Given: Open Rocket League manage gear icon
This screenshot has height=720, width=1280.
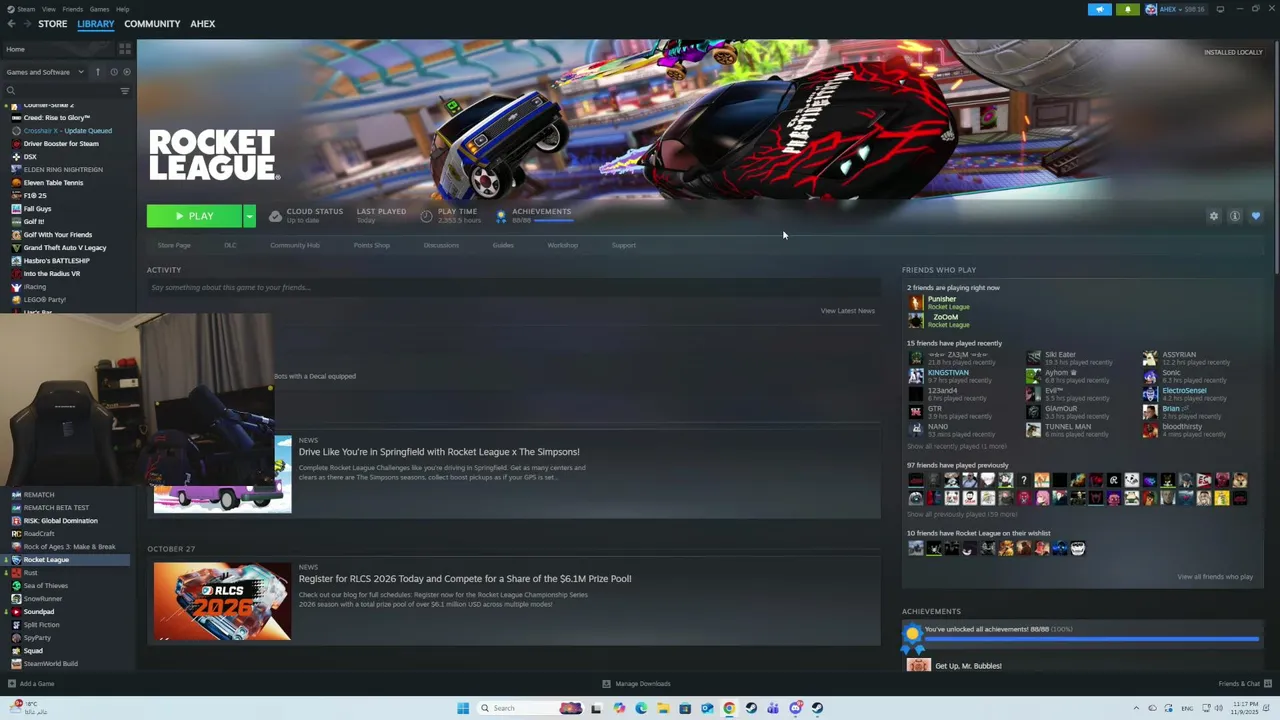Looking at the screenshot, I should click(1214, 216).
